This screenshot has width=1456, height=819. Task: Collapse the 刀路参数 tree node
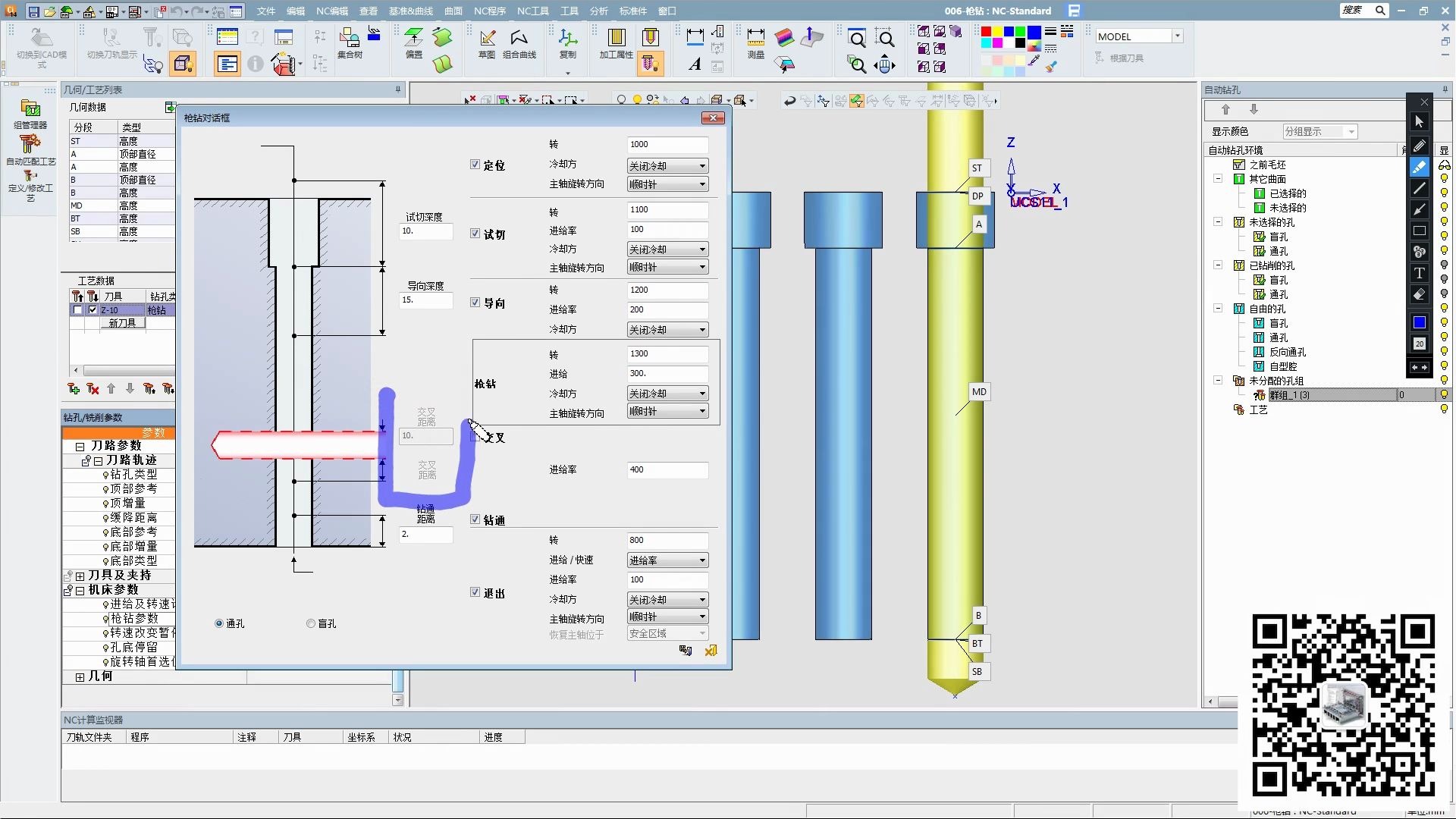80,447
